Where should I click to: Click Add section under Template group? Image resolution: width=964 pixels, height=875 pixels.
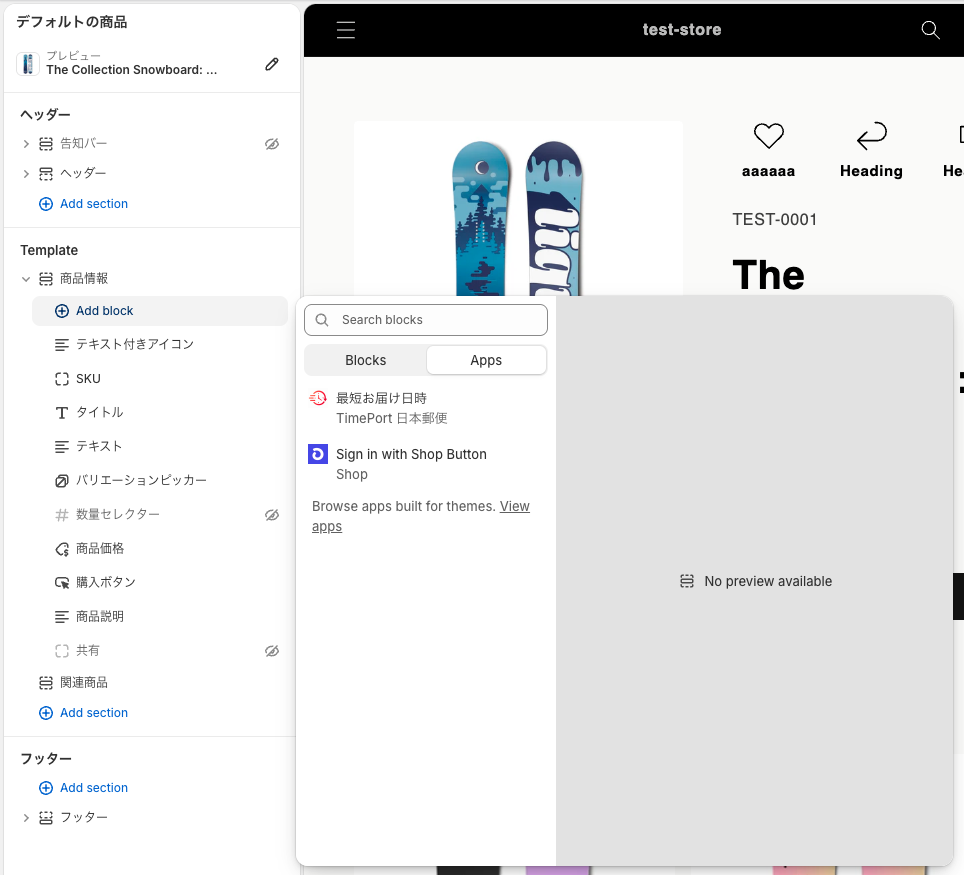pyautogui.click(x=84, y=713)
